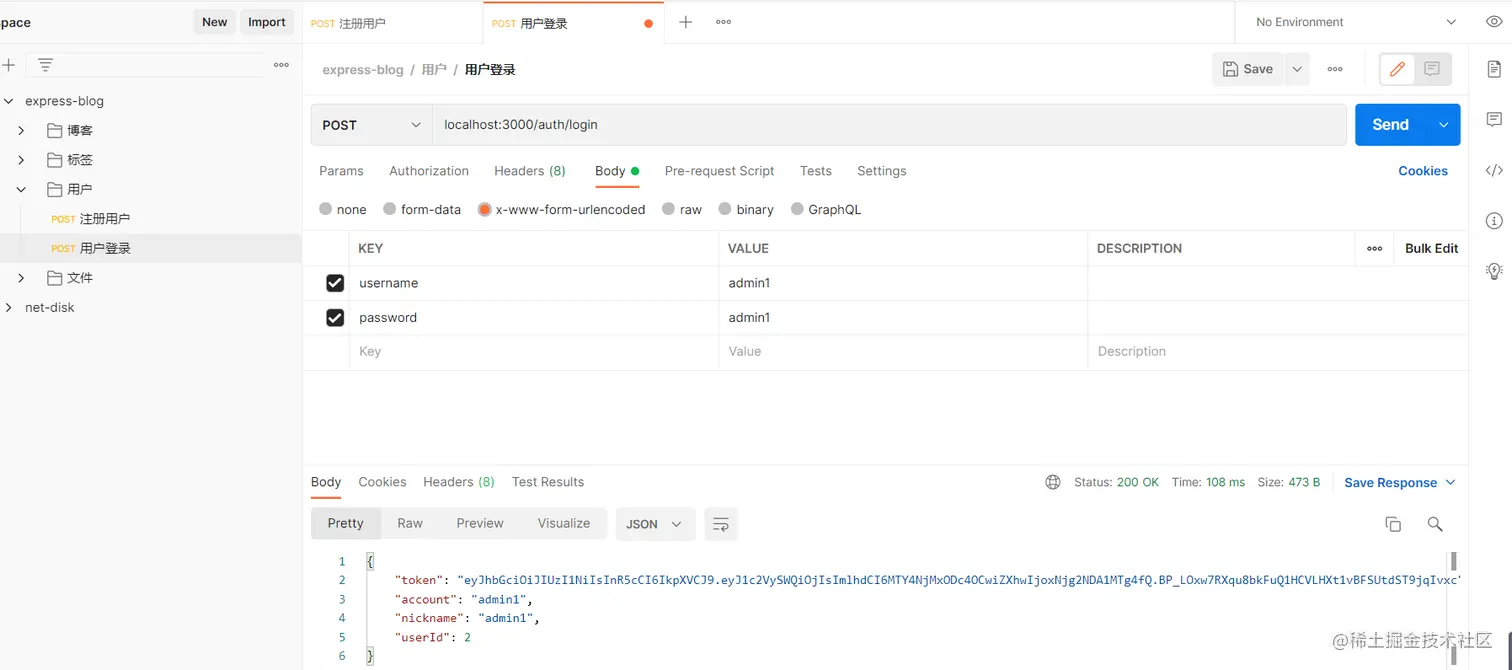Image resolution: width=1512 pixels, height=670 pixels.
Task: Expand the 博客 folder chevron
Action: [x=22, y=131]
